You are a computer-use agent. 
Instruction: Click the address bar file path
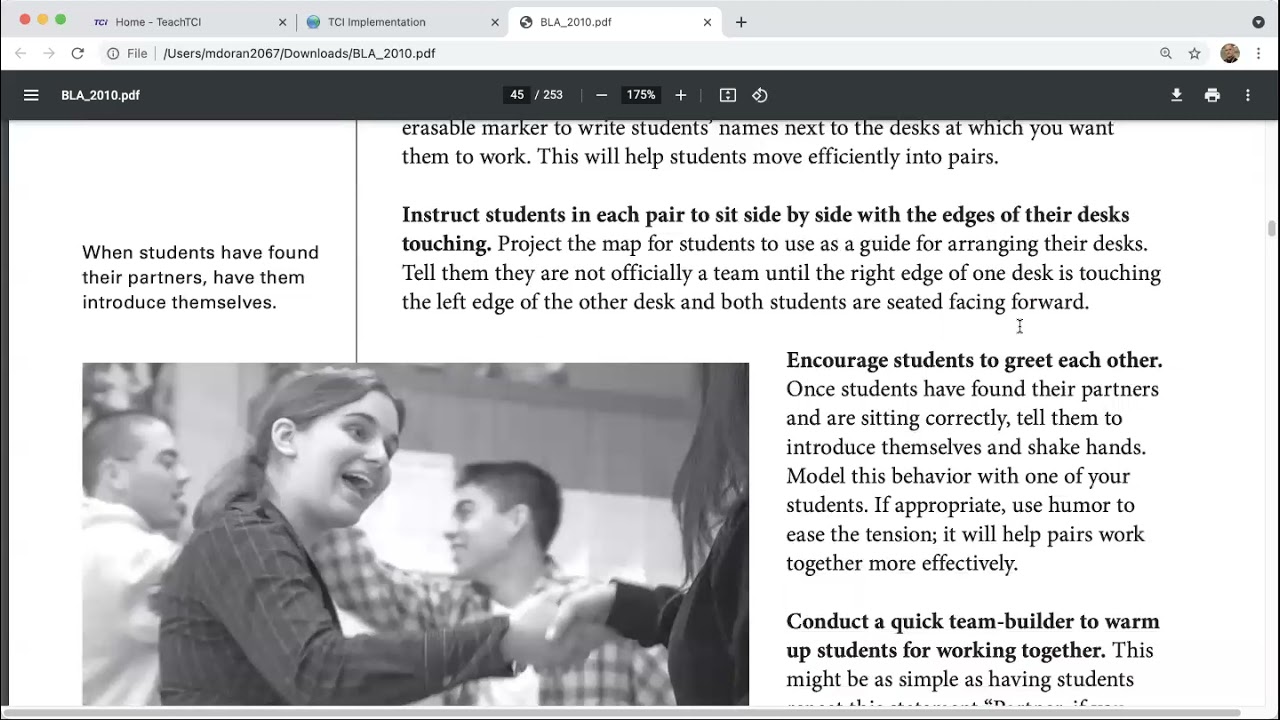pyautogui.click(x=299, y=53)
